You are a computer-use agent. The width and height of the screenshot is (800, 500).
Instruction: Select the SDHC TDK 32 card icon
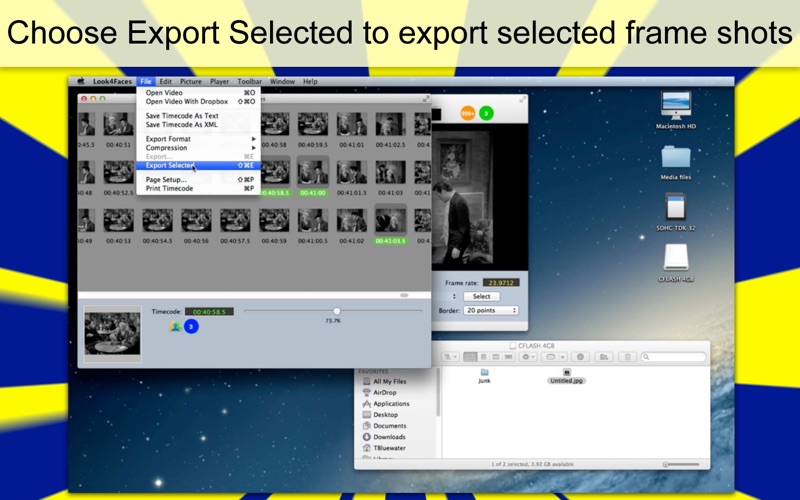click(x=676, y=212)
